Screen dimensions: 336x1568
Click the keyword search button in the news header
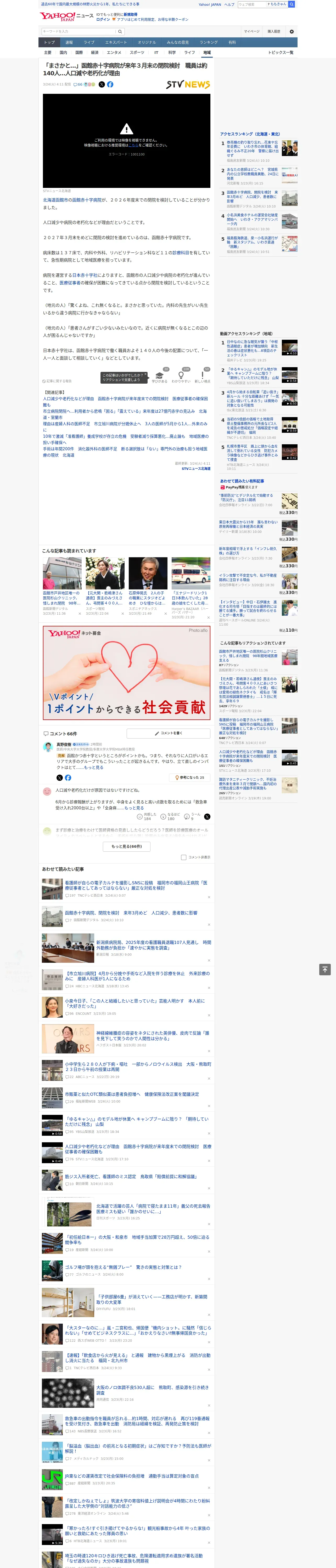click(120, 32)
